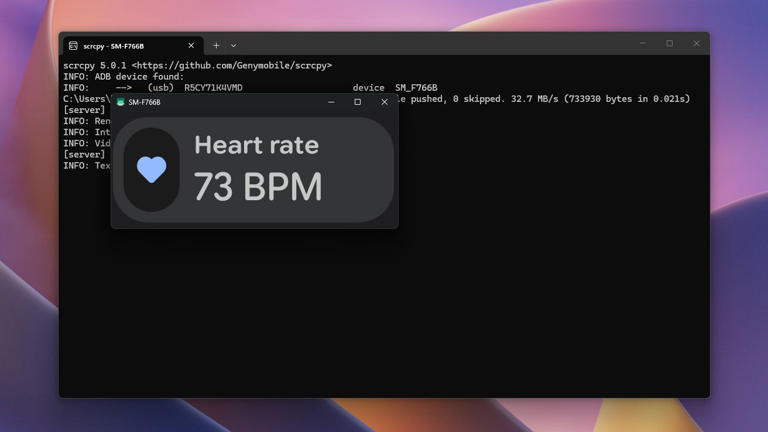Minimize the terminal window
This screenshot has height=432, width=768.
(x=643, y=44)
